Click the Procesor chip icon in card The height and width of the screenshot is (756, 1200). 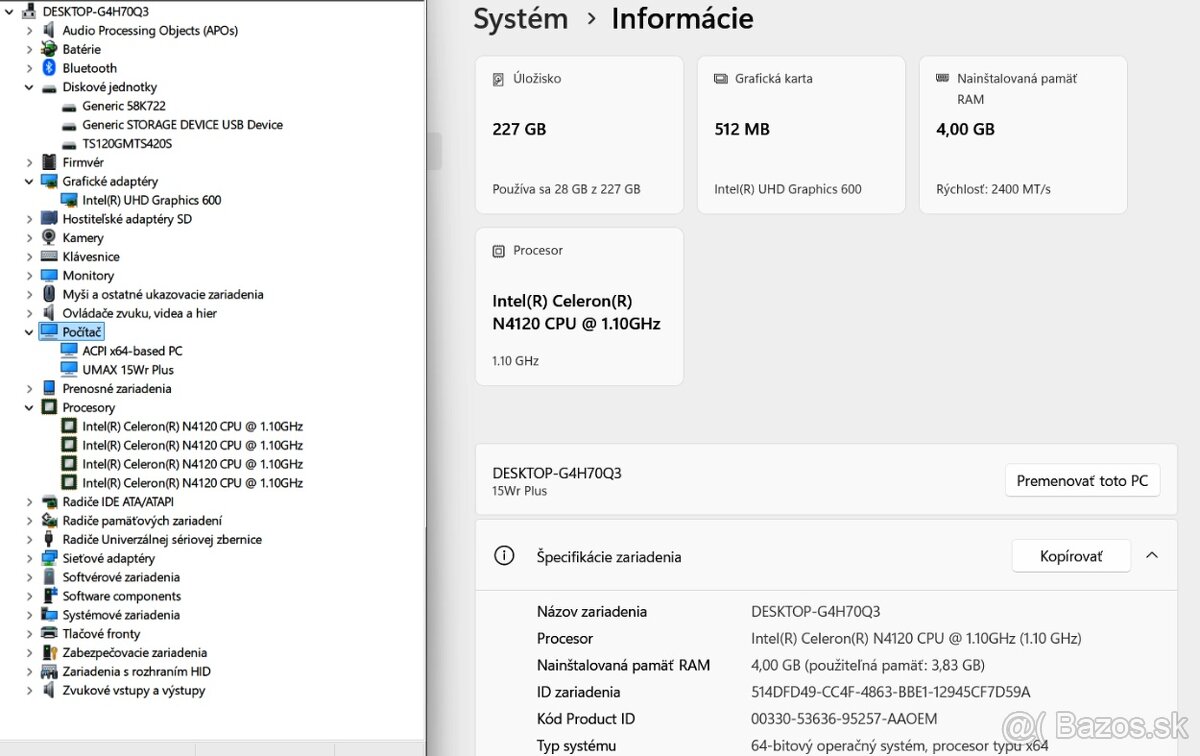click(499, 251)
